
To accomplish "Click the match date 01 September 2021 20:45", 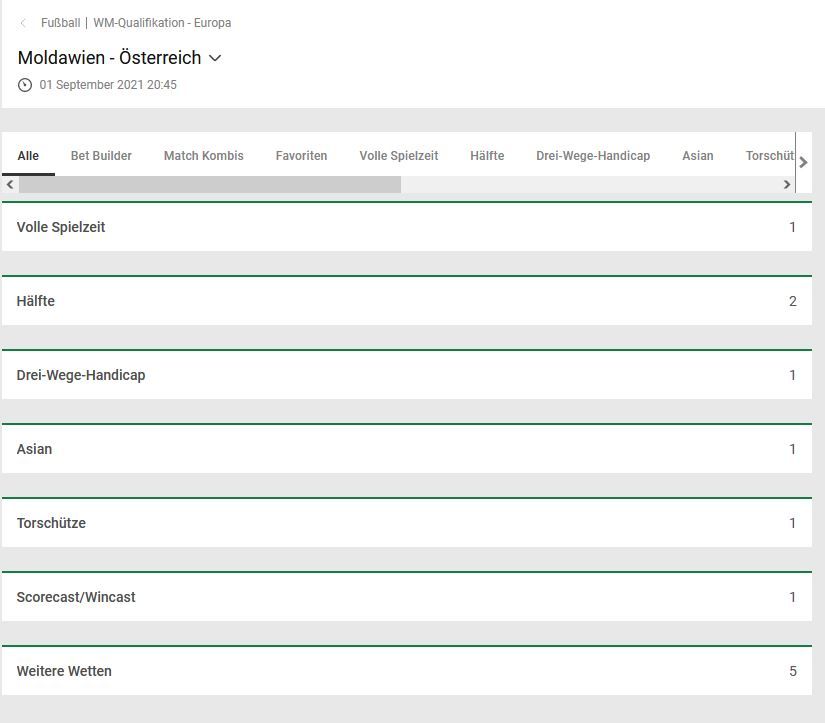I will [108, 85].
